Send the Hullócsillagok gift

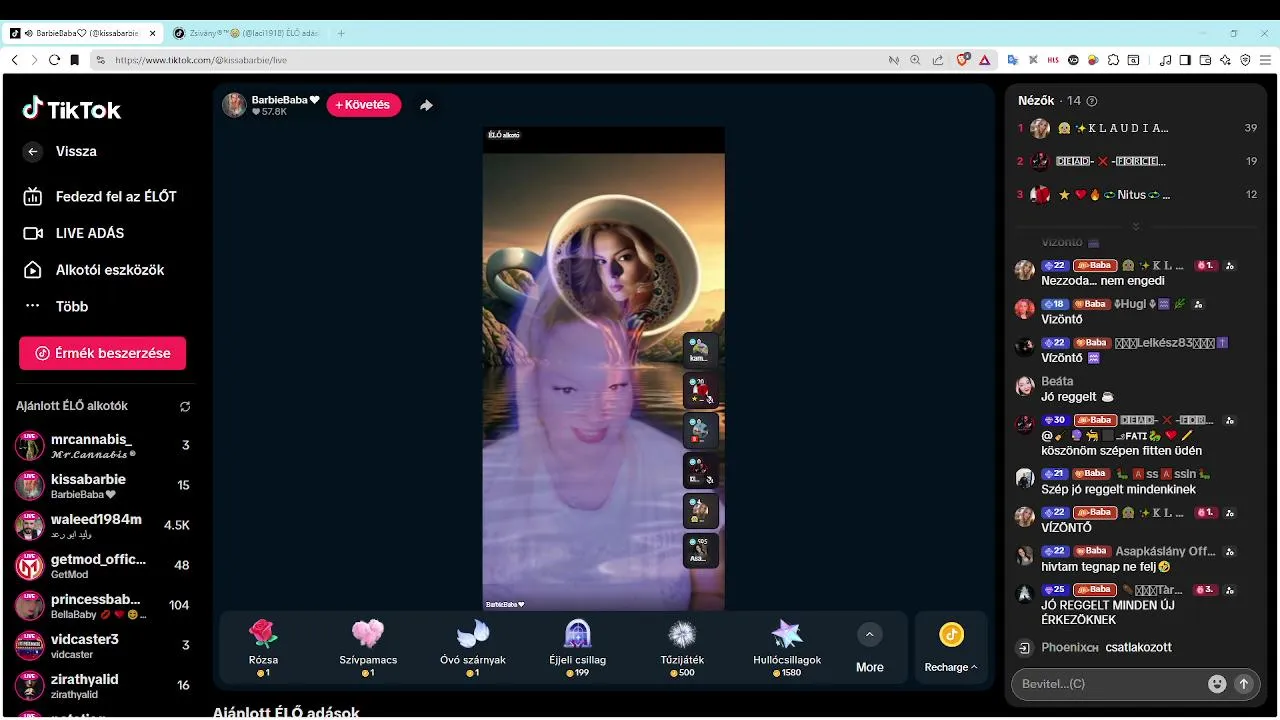pyautogui.click(x=787, y=648)
